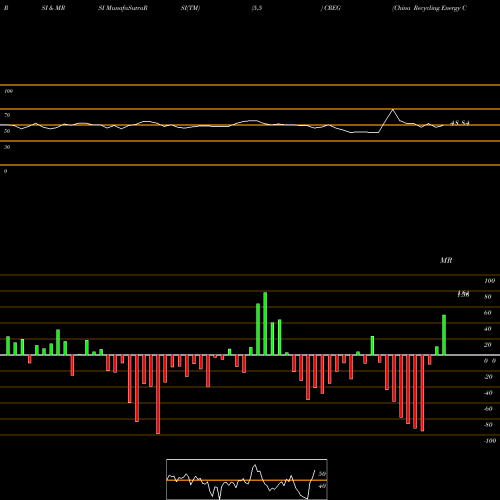Viewport: 500px width, 500px height.
Task: Click the RSI current value '48.84' label
Action: click(x=460, y=123)
